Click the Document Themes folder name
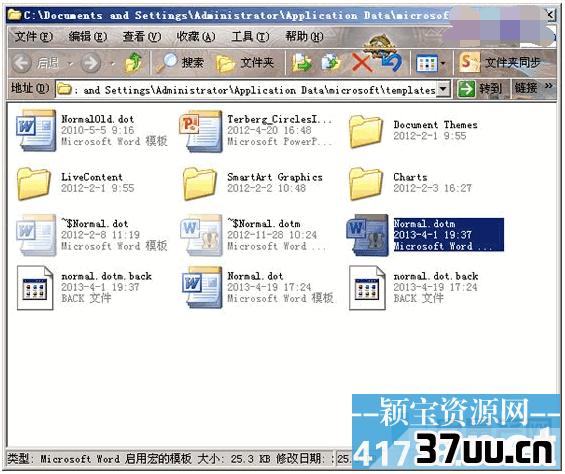The width and height of the screenshot is (565, 474). pyautogui.click(x=435, y=125)
